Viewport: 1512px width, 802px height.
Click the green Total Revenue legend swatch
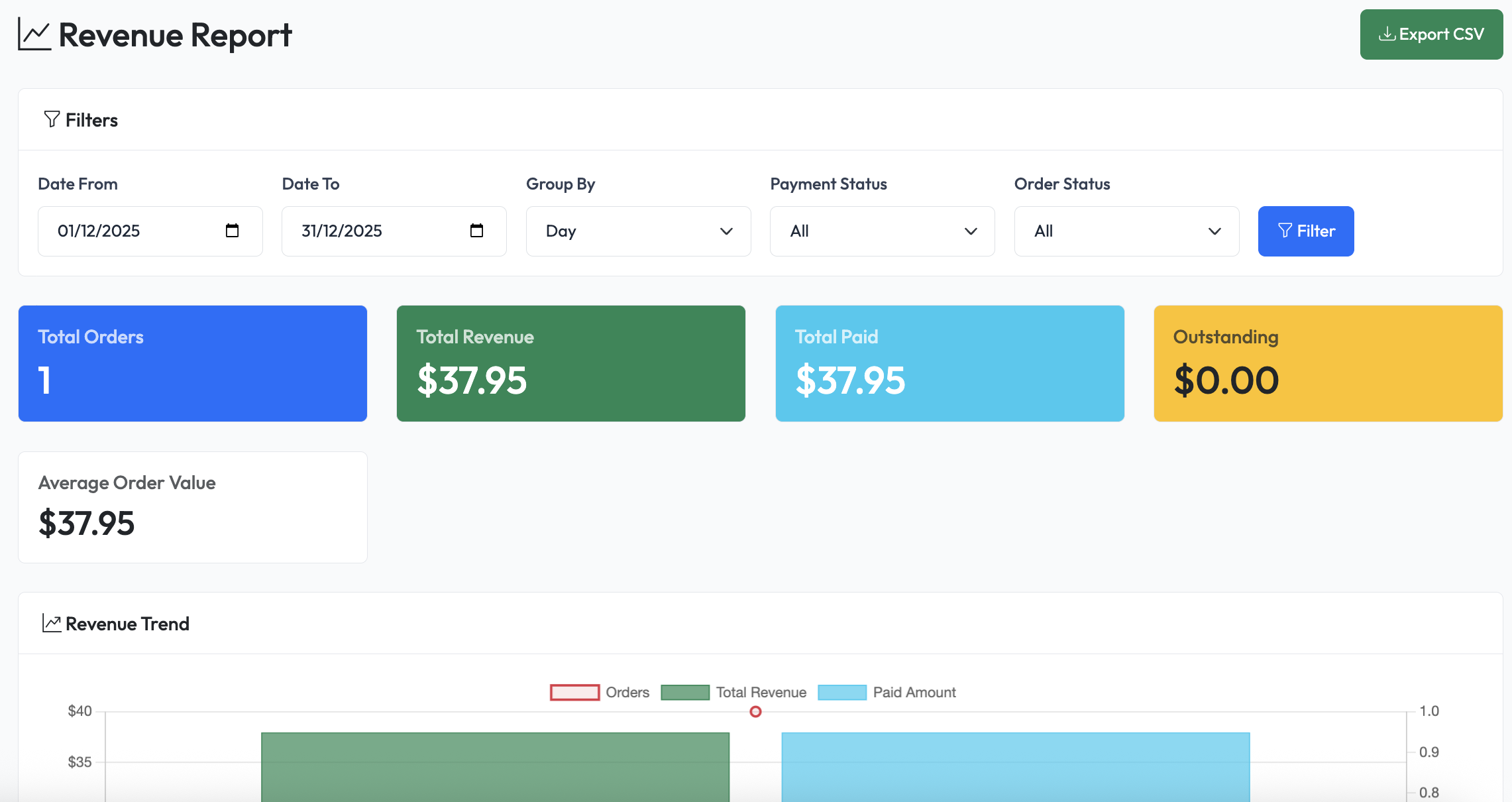pos(685,692)
